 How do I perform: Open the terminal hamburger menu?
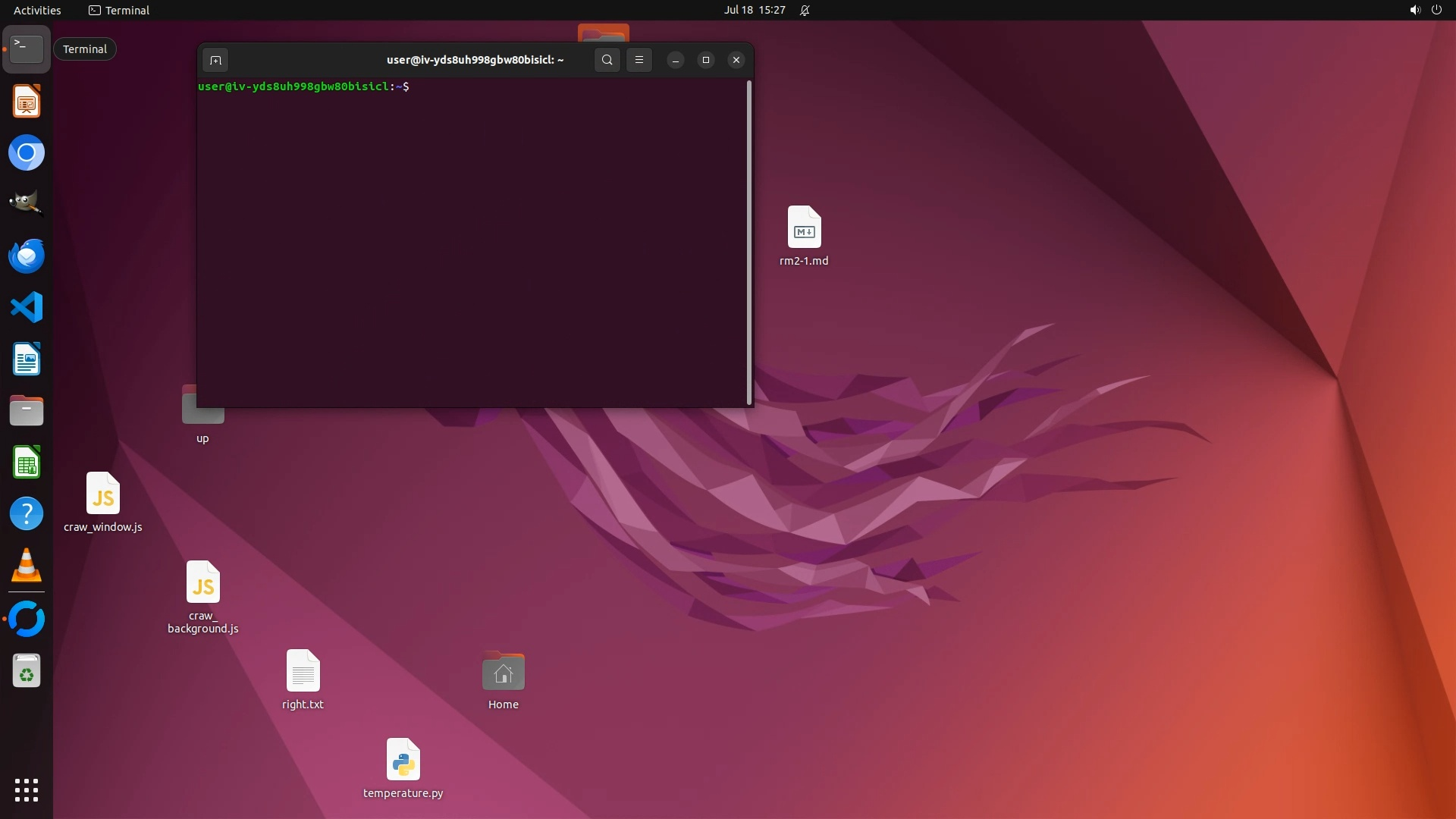pos(639,60)
